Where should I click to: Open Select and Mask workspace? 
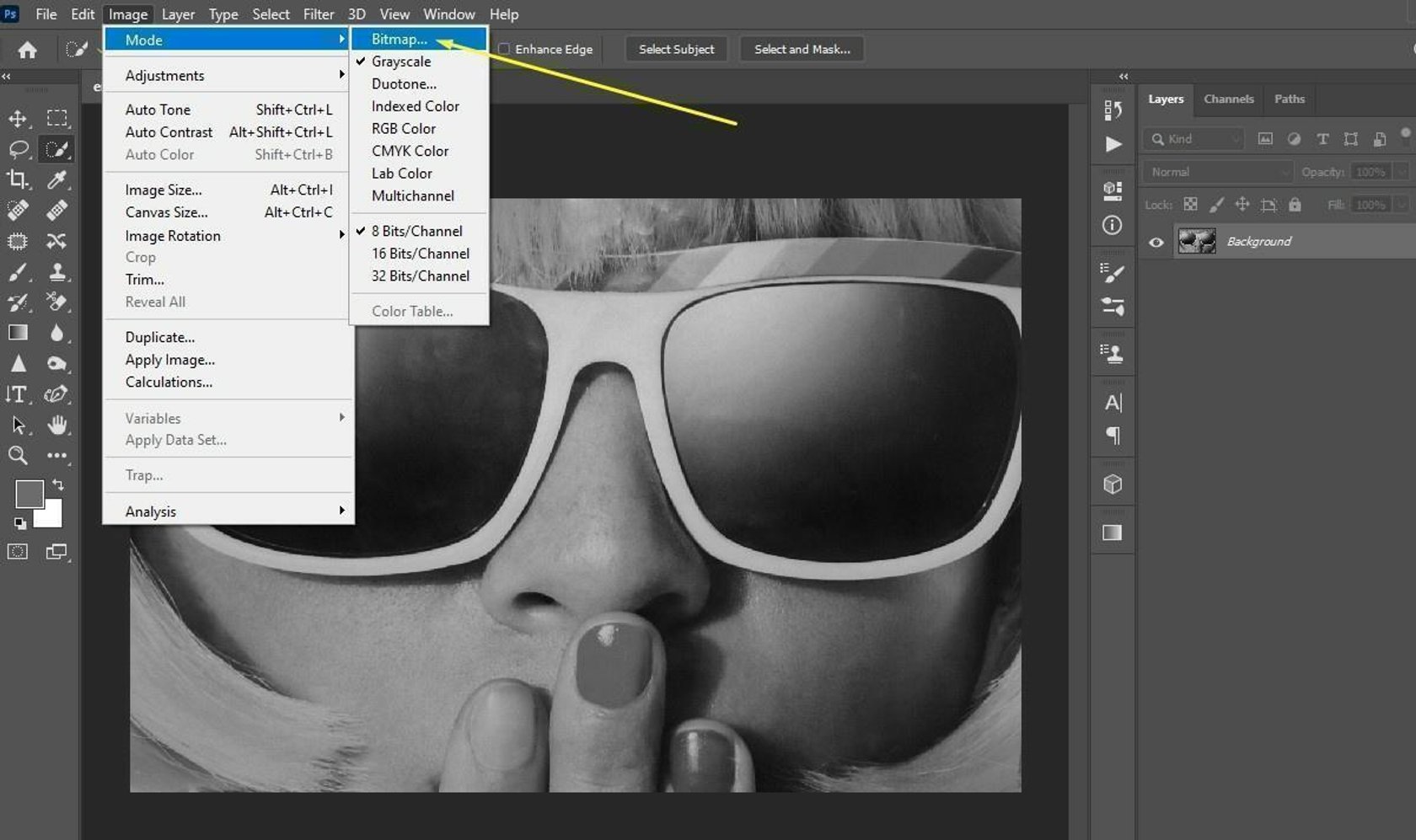tap(801, 49)
